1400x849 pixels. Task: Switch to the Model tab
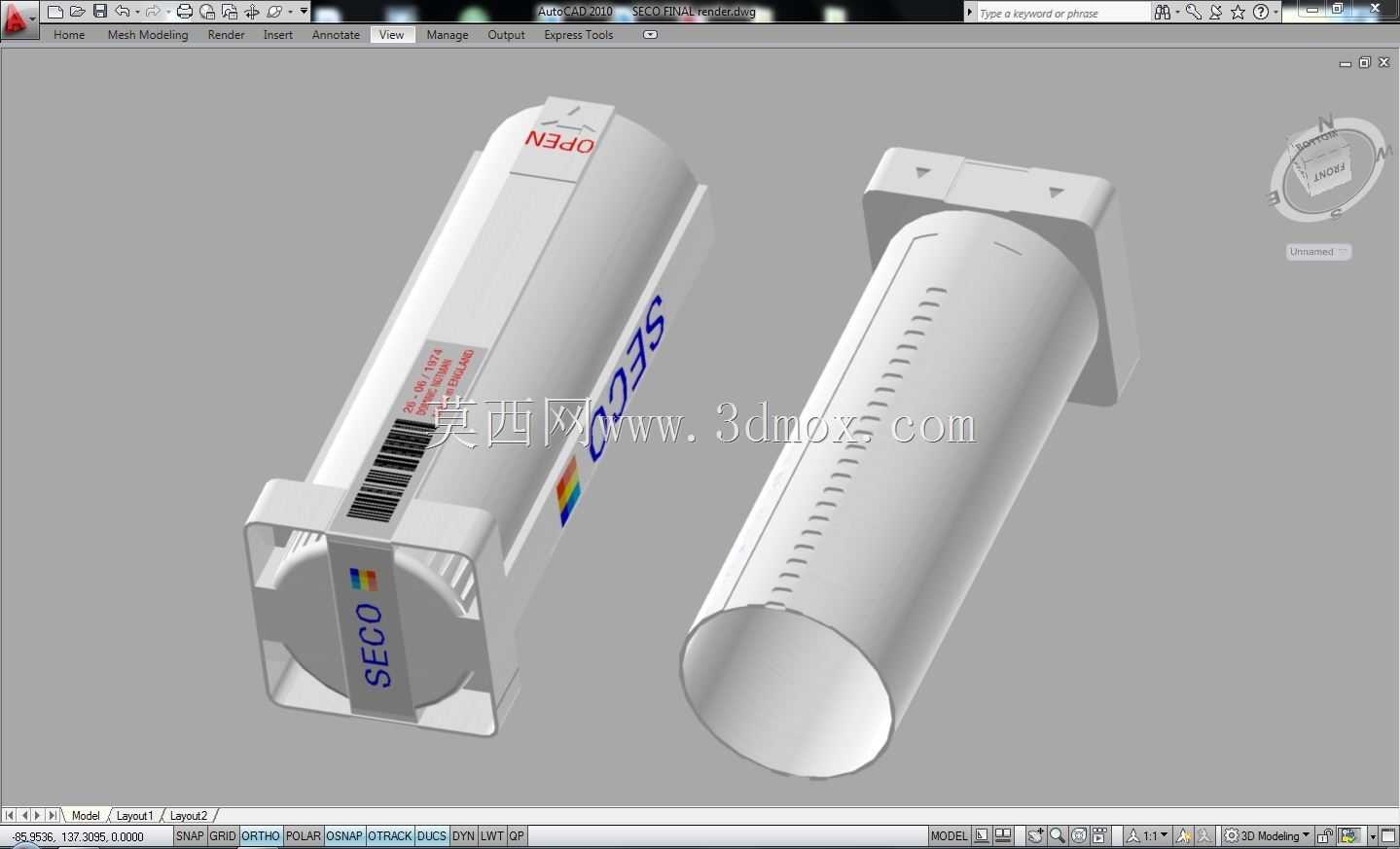click(x=86, y=816)
